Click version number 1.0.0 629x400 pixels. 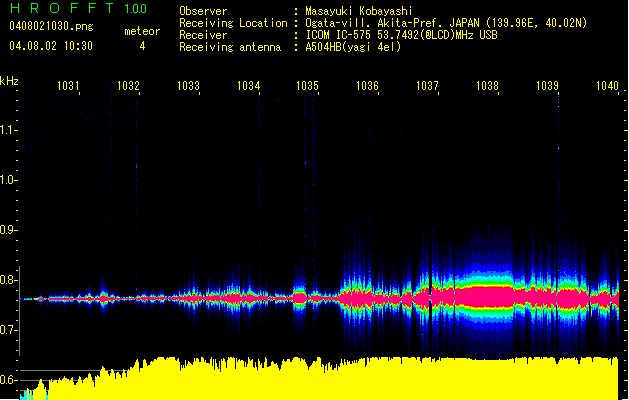tap(136, 8)
